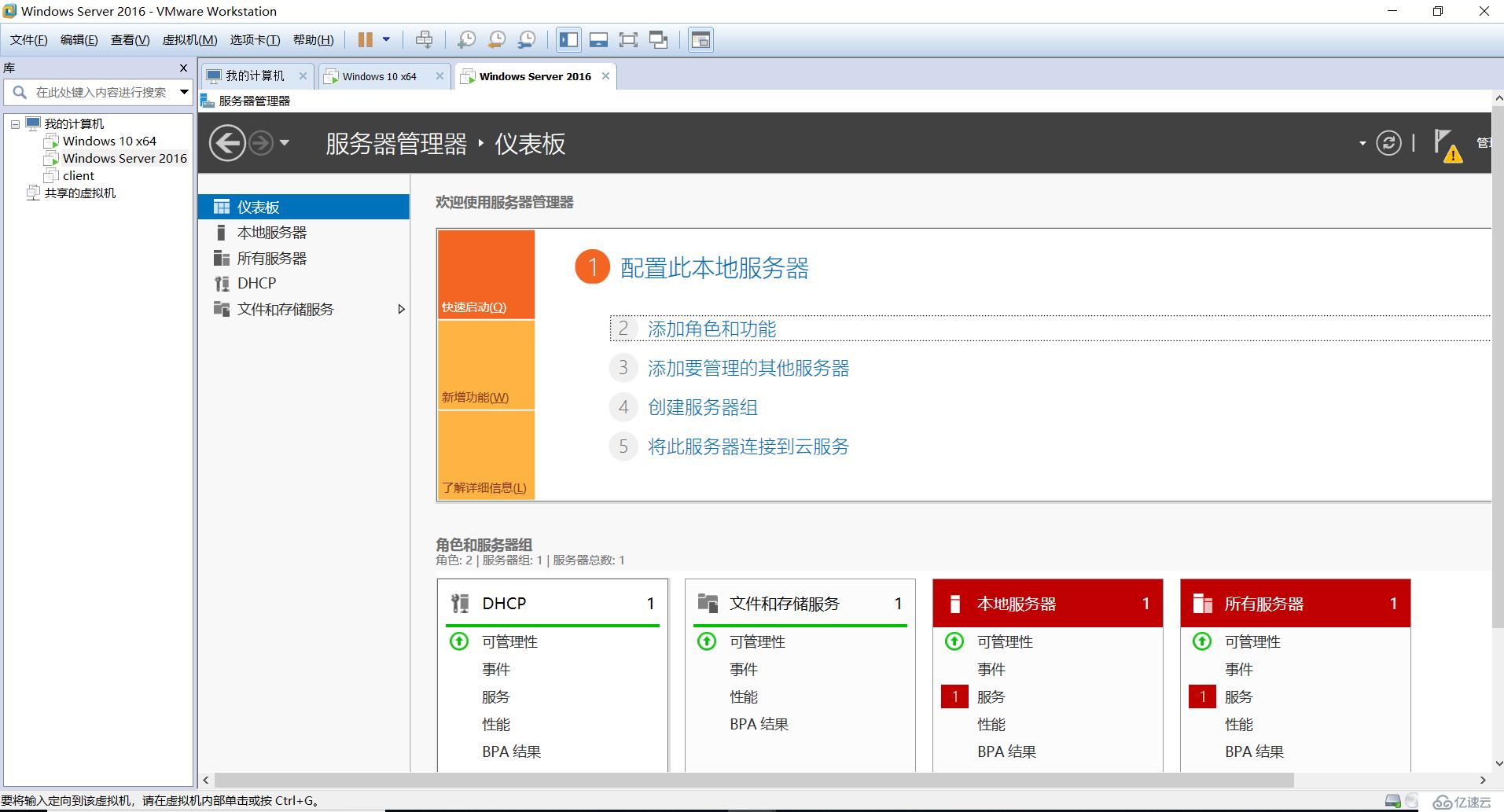Select 仪表板 in the navigation pane

(304, 207)
